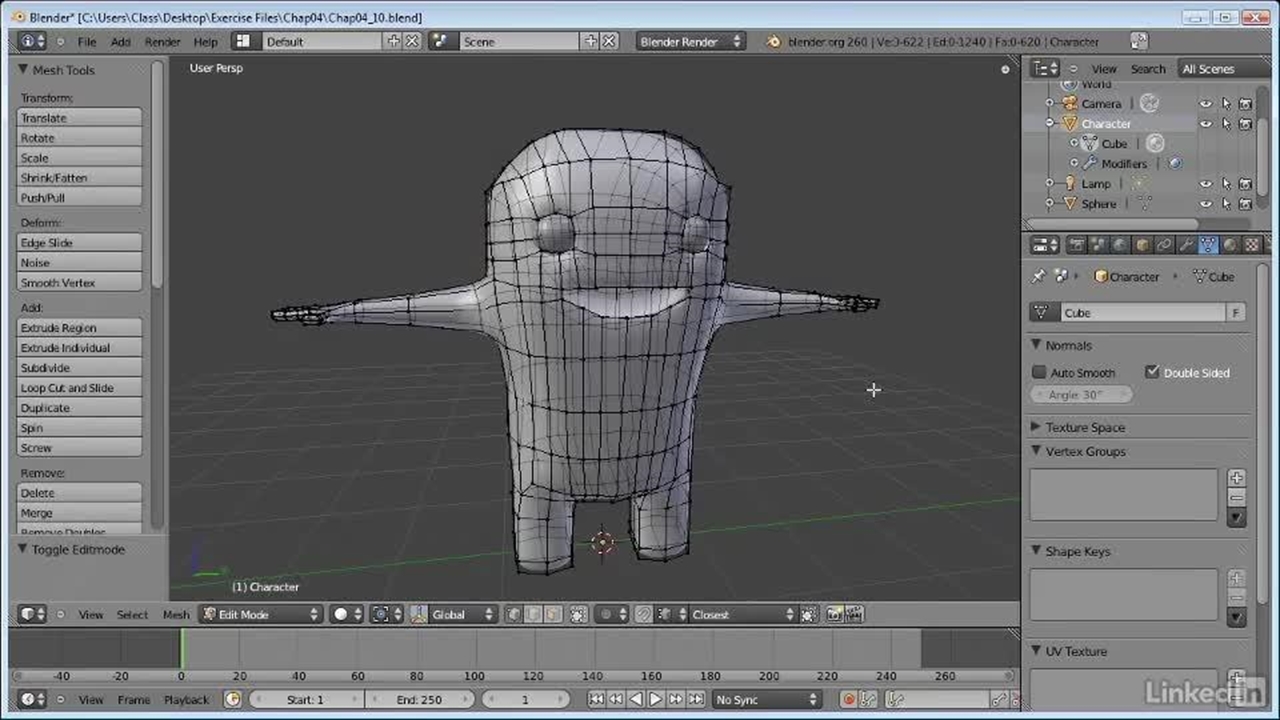This screenshot has height=720, width=1280.
Task: Open the Material properties tab
Action: (x=1230, y=245)
